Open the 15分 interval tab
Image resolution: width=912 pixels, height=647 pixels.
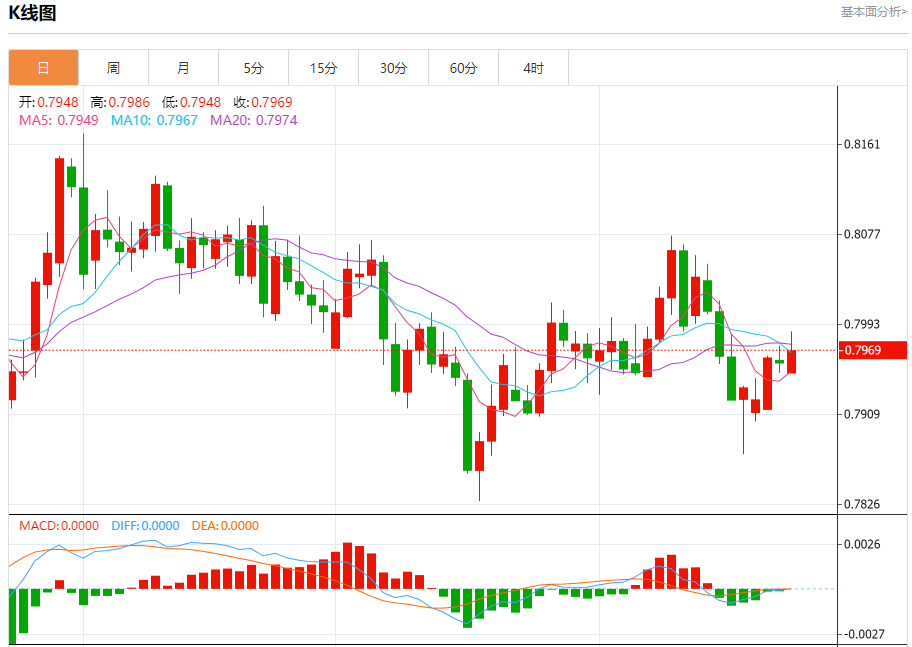(x=323, y=68)
